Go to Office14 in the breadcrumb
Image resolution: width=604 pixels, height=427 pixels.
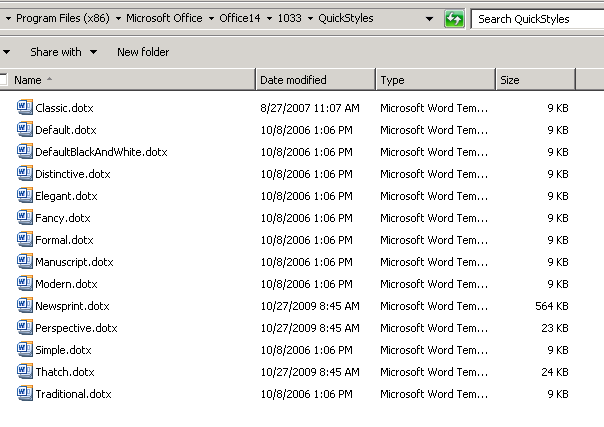point(240,18)
